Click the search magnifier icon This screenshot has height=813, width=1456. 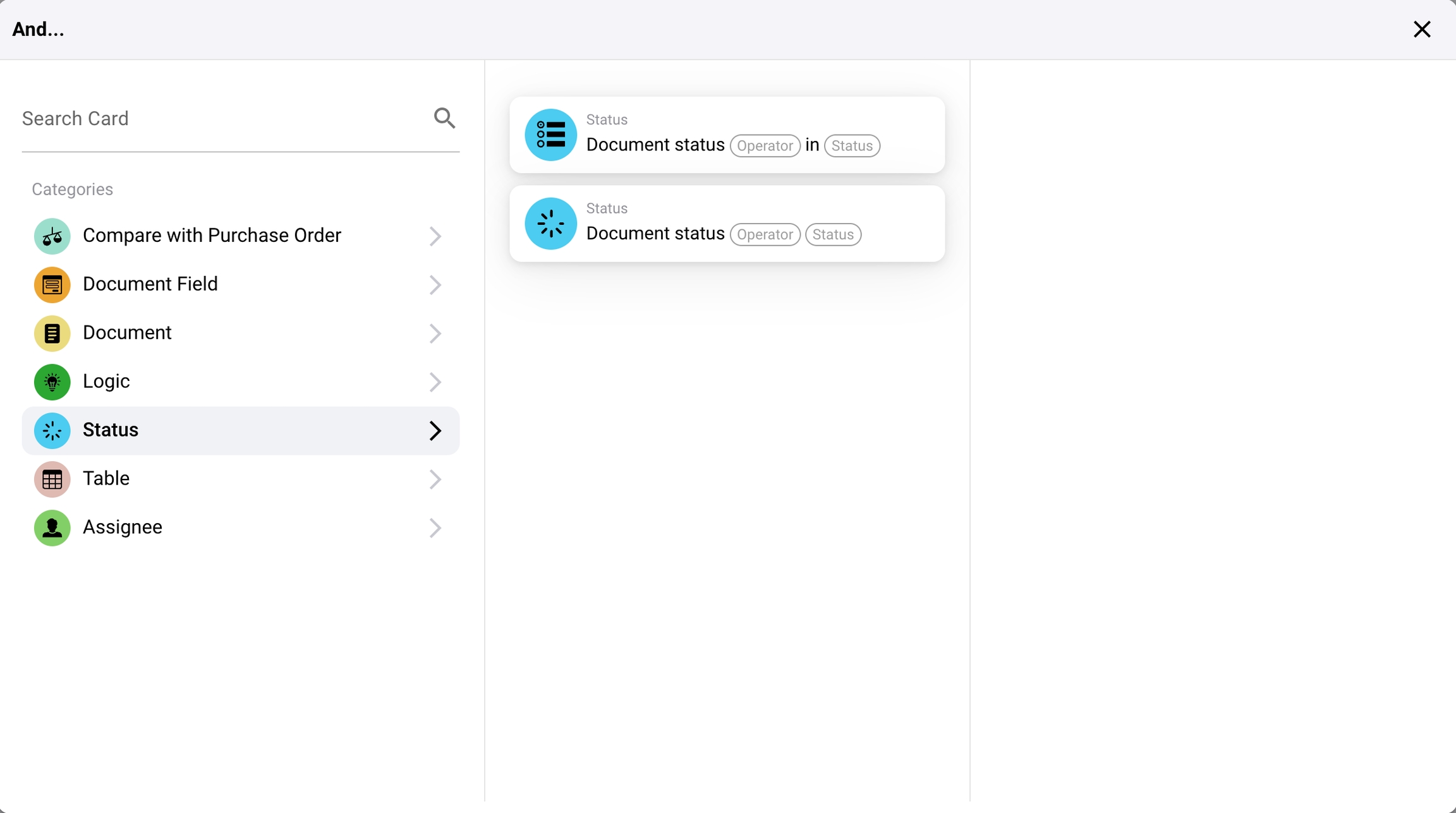tap(444, 118)
